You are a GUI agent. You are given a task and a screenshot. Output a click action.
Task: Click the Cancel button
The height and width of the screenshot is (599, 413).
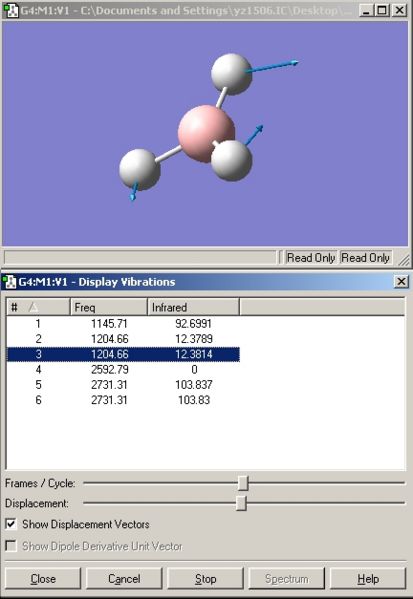tap(124, 579)
